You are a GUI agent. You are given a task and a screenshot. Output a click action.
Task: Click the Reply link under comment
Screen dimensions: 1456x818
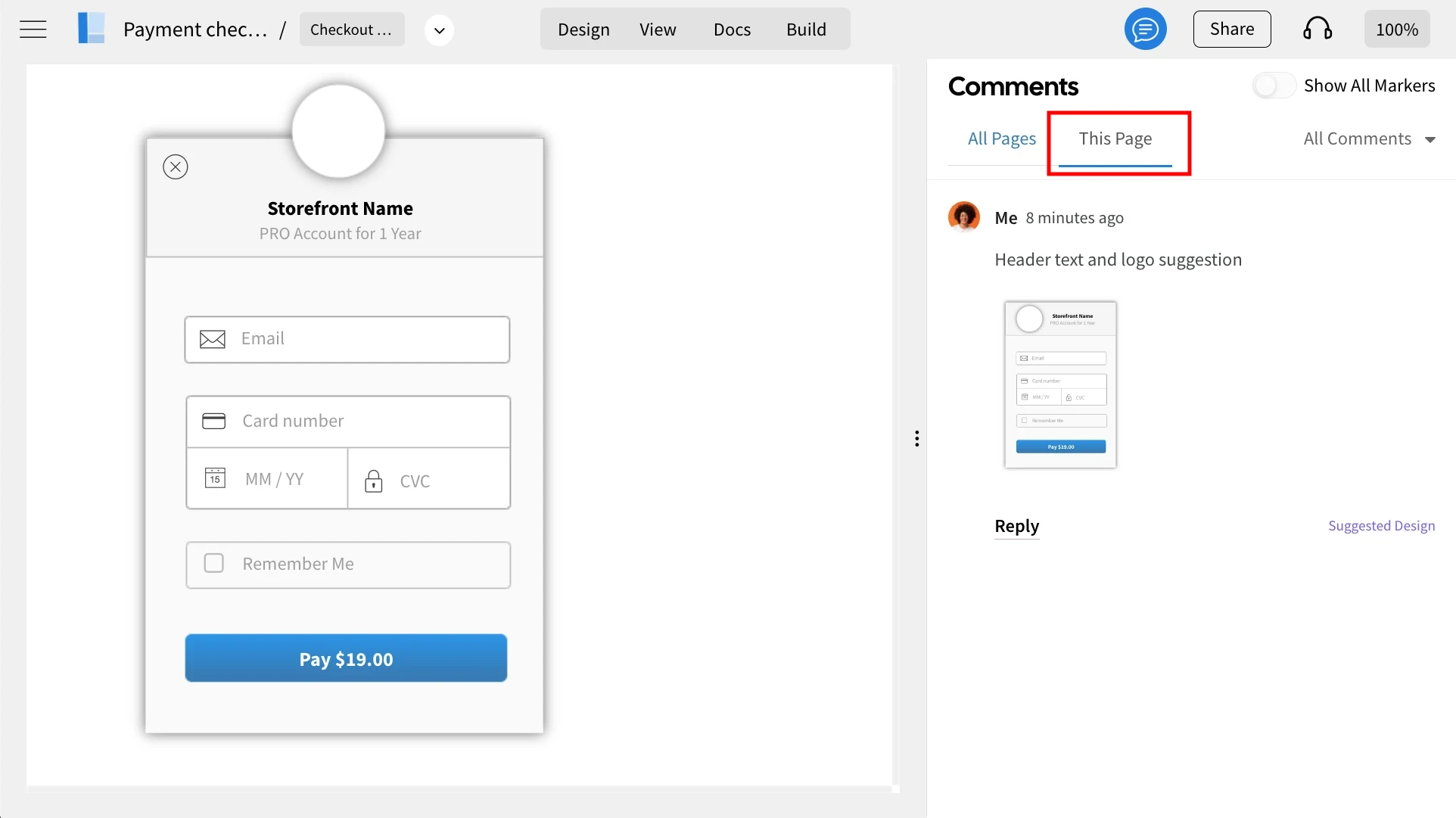pos(1016,526)
